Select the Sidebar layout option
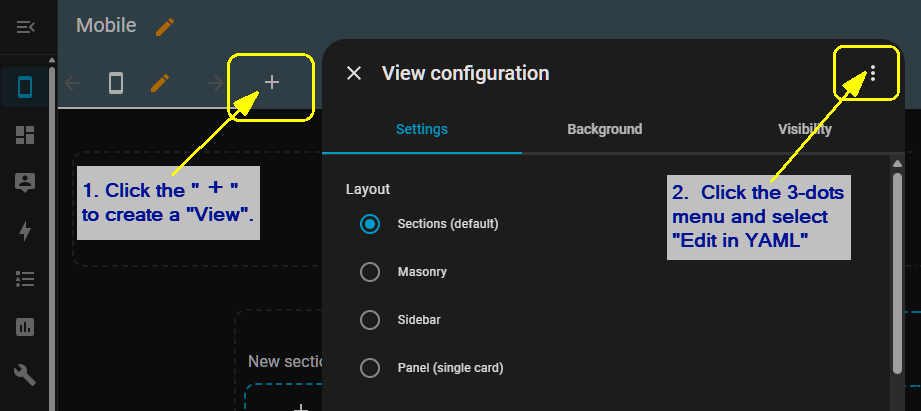Image resolution: width=921 pixels, height=411 pixels. point(370,320)
